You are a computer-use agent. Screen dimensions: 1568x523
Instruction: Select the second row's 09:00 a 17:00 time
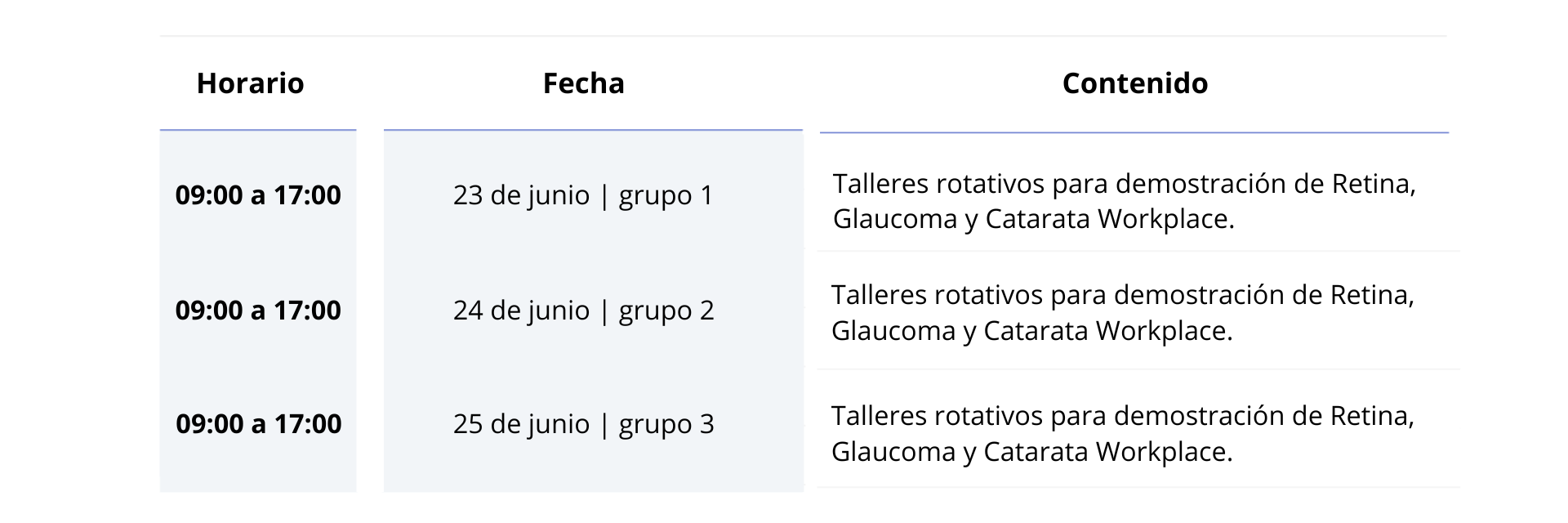[x=258, y=311]
